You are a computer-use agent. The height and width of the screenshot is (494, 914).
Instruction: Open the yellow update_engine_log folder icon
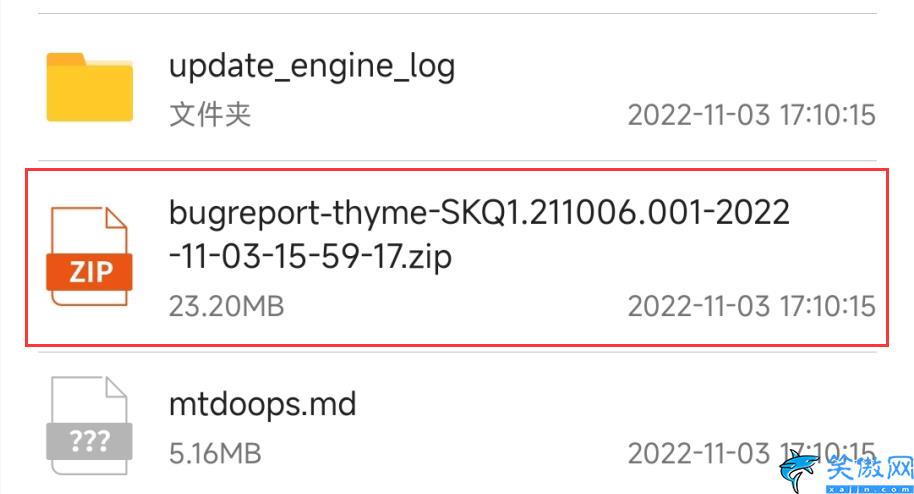pyautogui.click(x=90, y=87)
